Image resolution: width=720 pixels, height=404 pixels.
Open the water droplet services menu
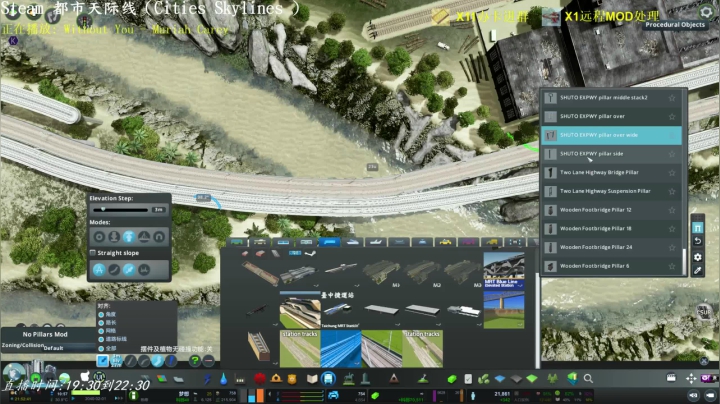223,379
